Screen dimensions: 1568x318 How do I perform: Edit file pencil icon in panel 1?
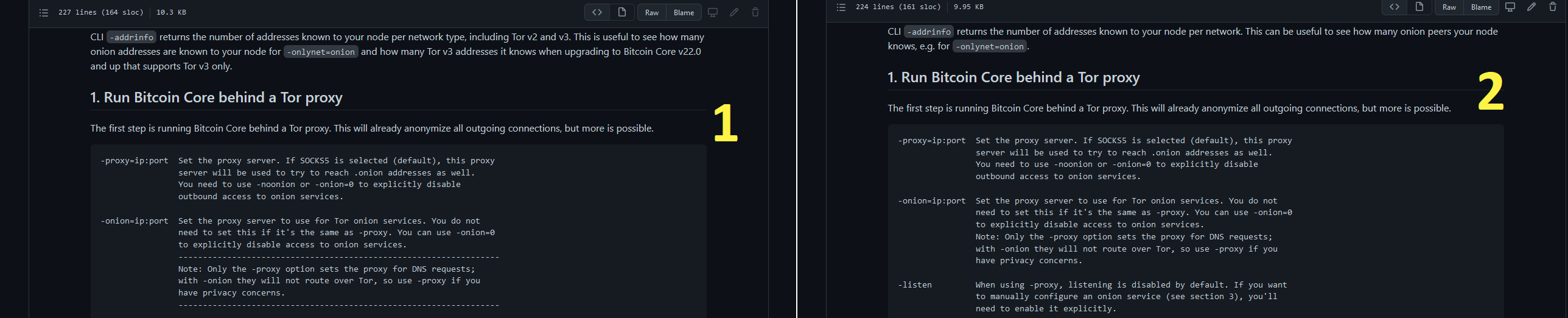734,12
